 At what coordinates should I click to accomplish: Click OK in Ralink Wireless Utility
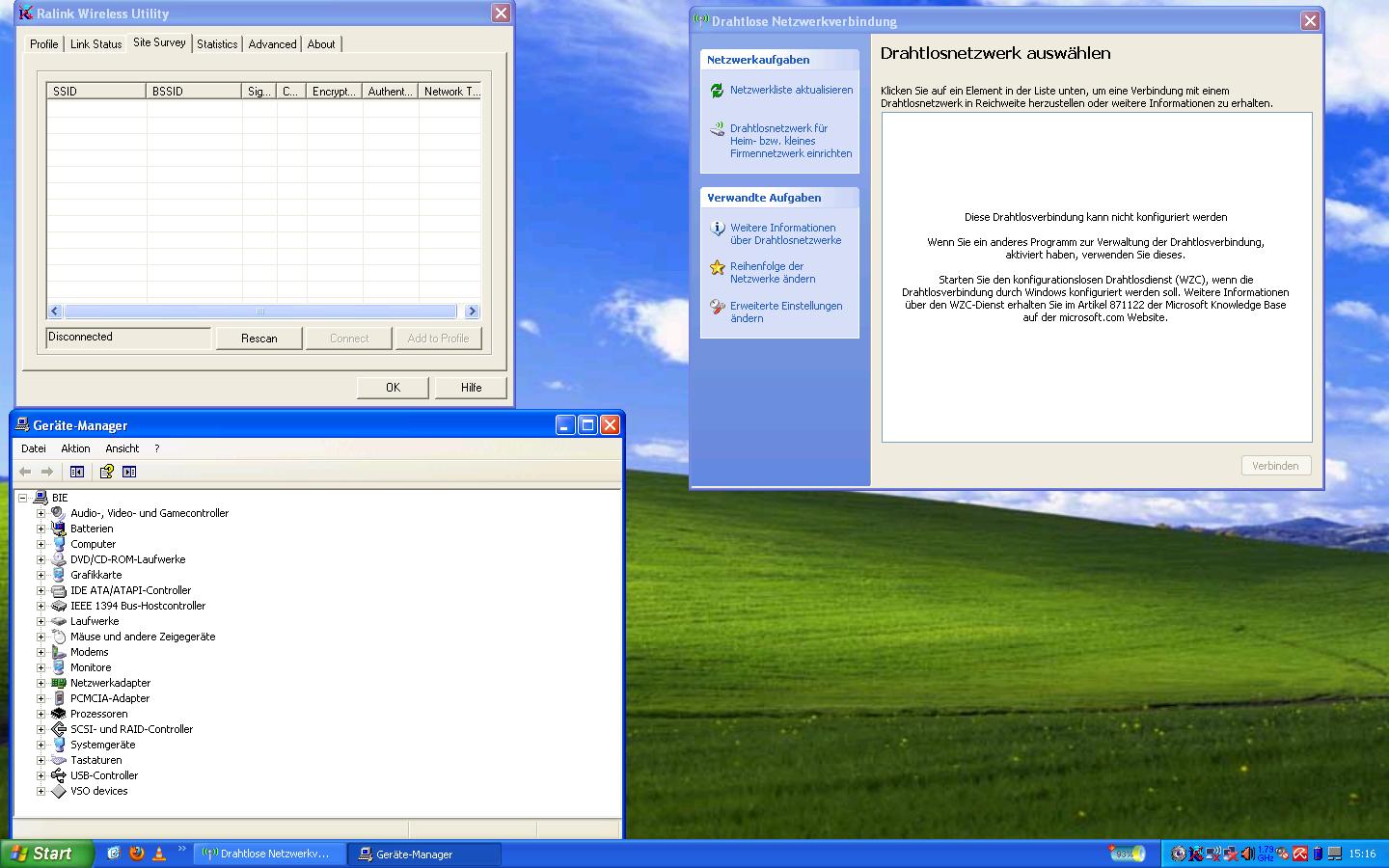point(393,387)
